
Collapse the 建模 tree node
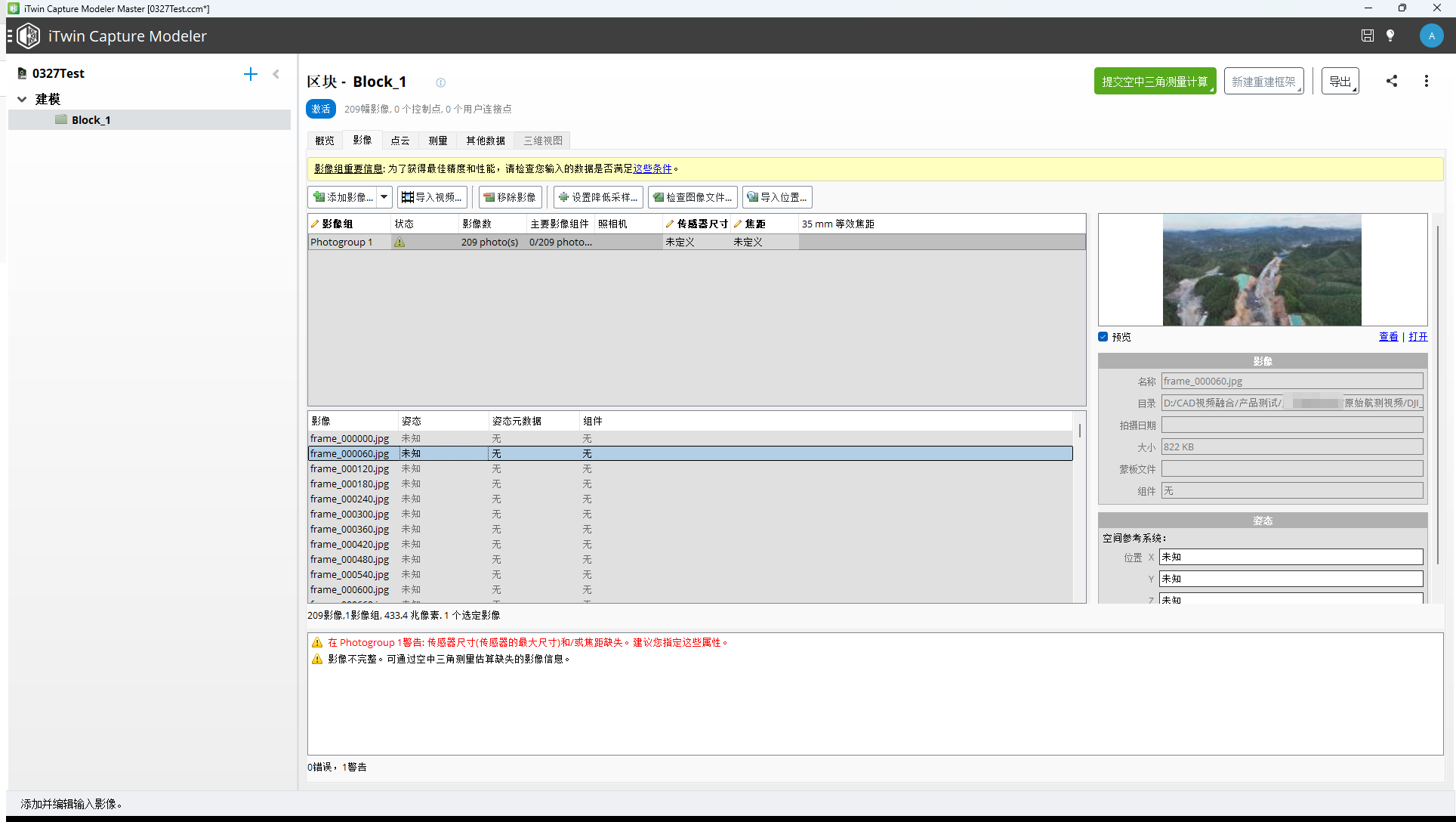(22, 99)
